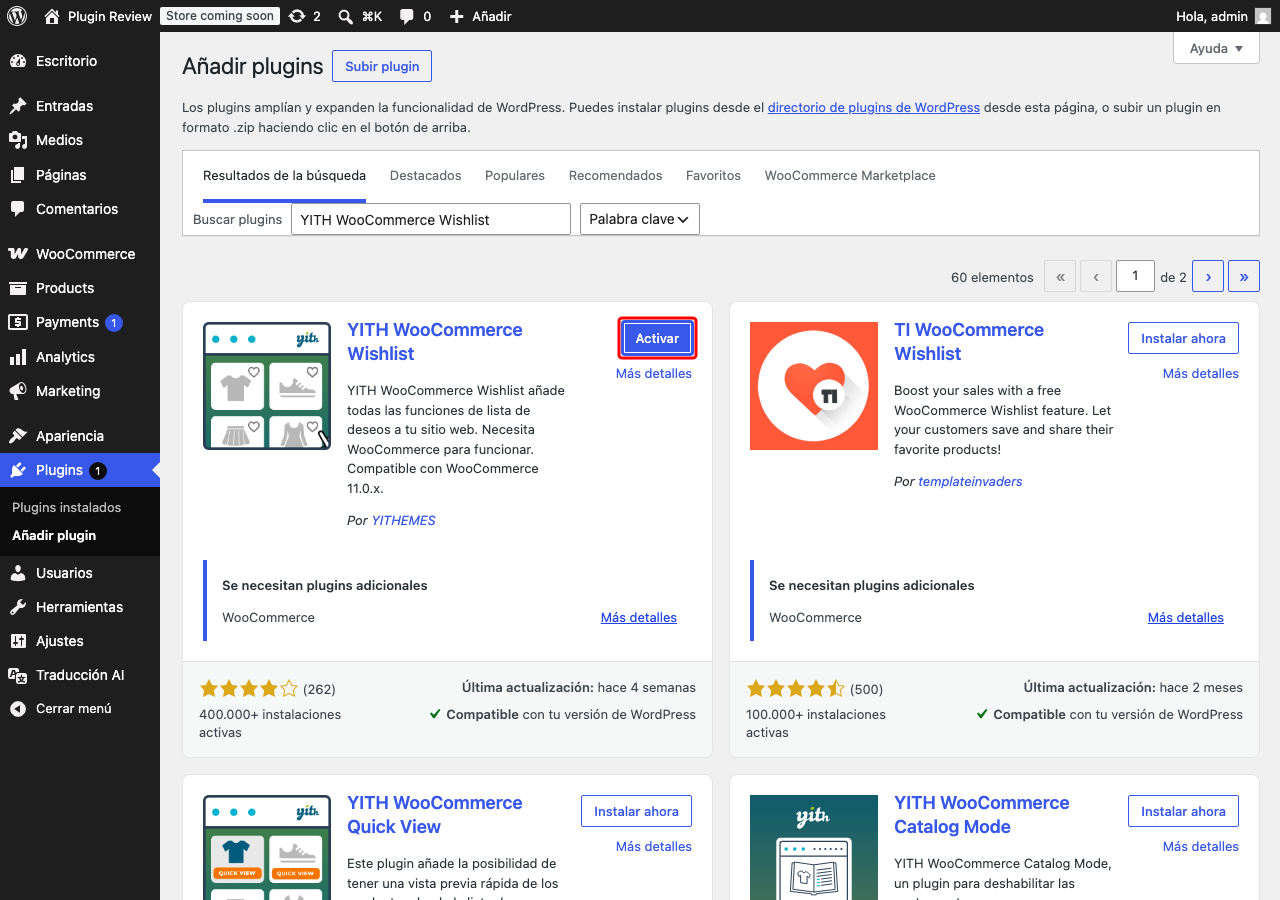
Task: Click the Store coming soon badge
Action: coord(220,16)
